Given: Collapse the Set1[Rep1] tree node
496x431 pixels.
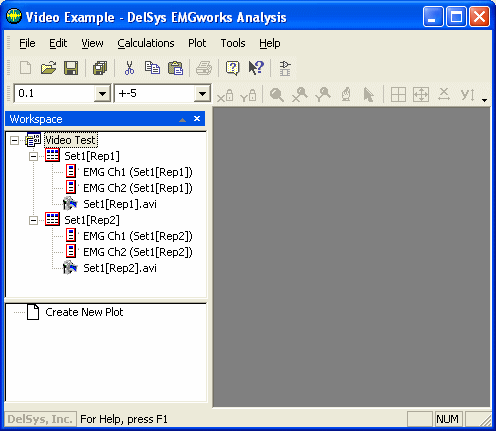Looking at the screenshot, I should pos(33,156).
